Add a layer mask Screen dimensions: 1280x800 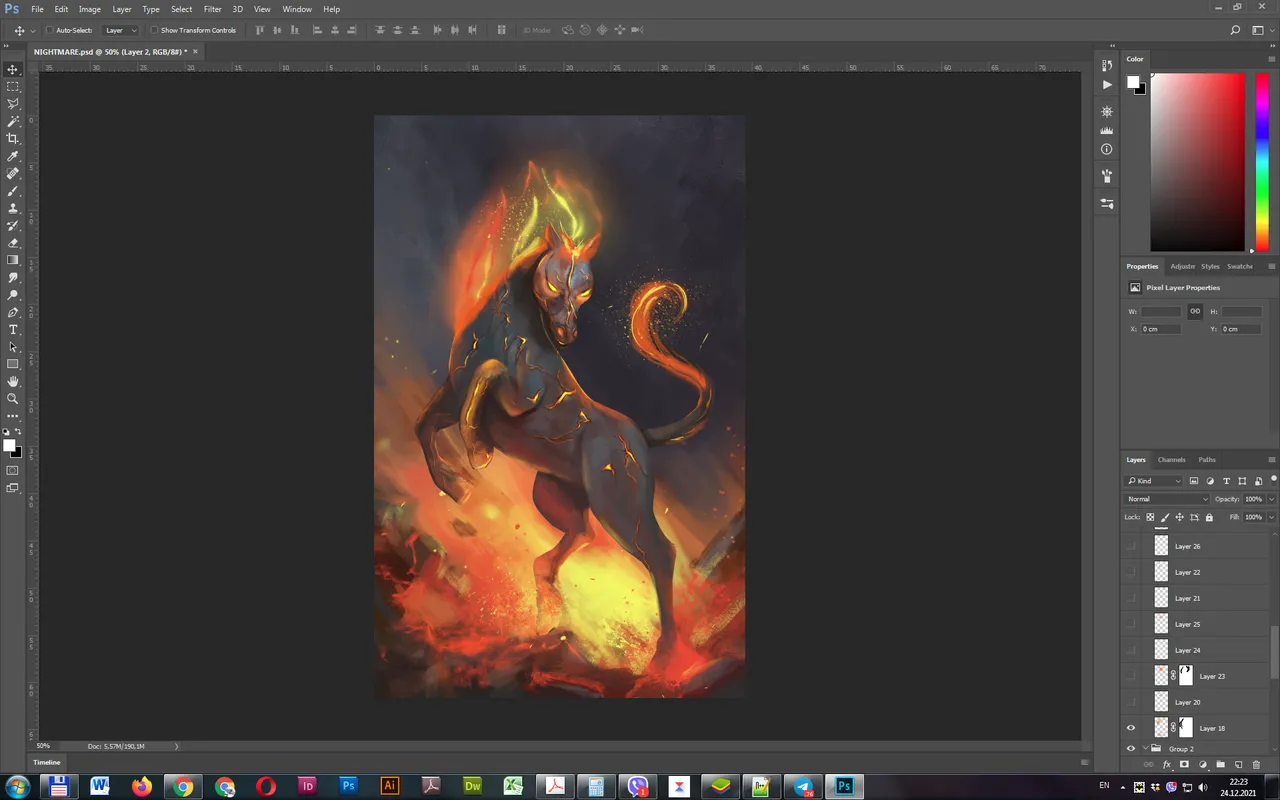[x=1185, y=765]
